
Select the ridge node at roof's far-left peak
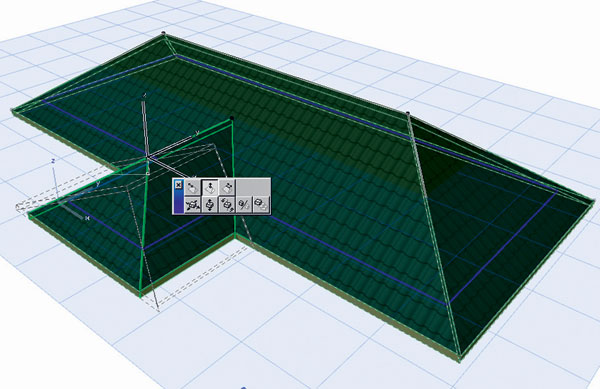tap(164, 34)
